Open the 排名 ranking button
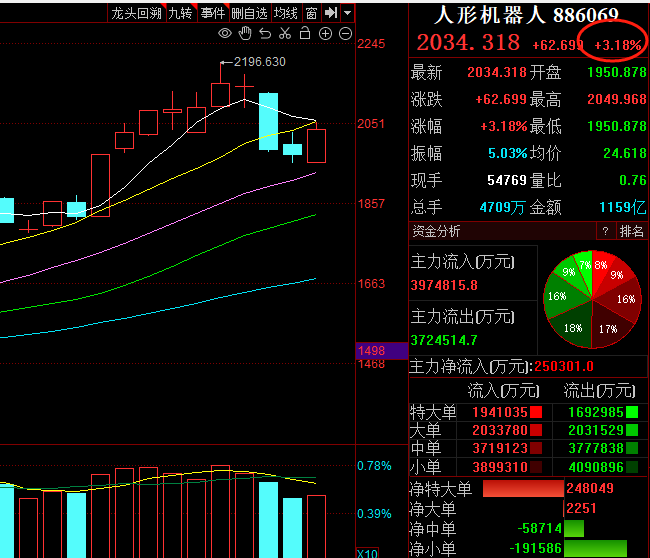 coord(632,231)
